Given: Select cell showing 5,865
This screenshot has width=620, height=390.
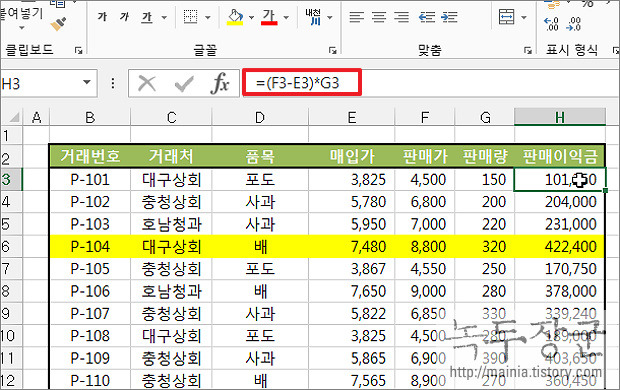Looking at the screenshot, I should (x=352, y=358).
